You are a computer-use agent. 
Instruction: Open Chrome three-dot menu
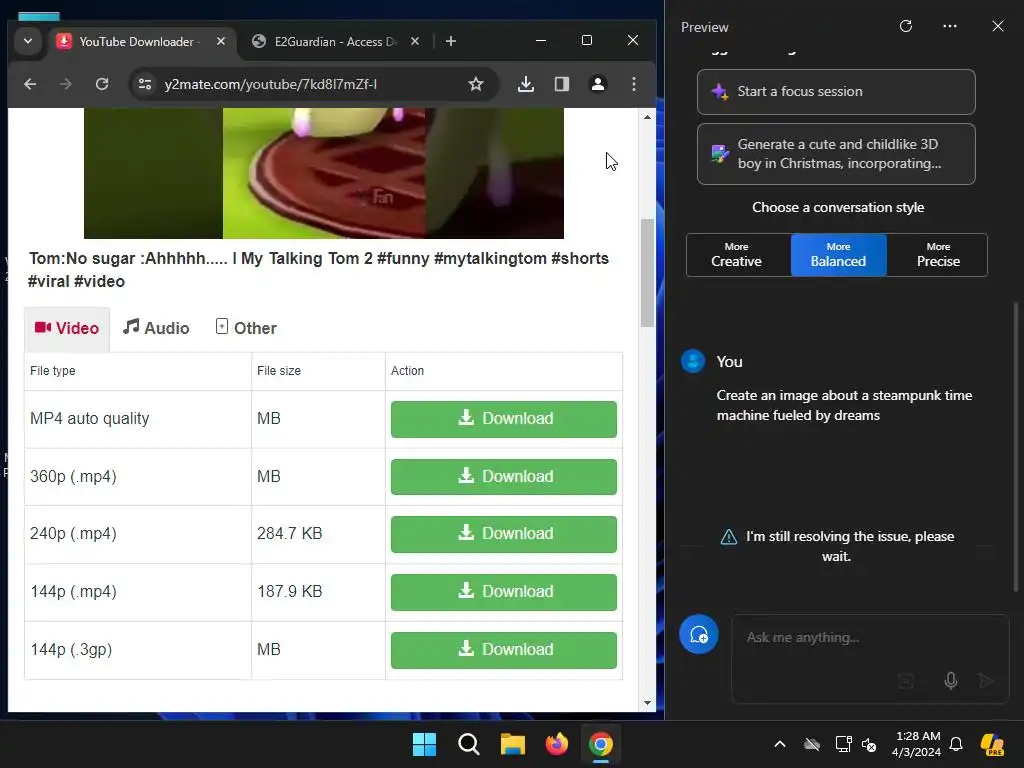pos(633,84)
